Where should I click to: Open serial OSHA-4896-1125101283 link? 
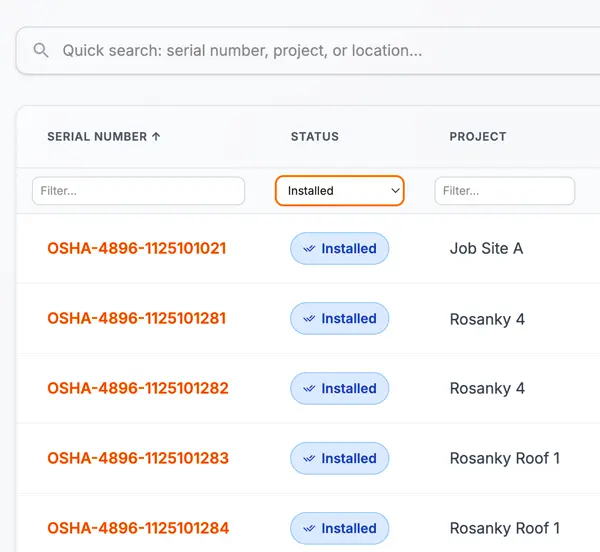pos(138,458)
